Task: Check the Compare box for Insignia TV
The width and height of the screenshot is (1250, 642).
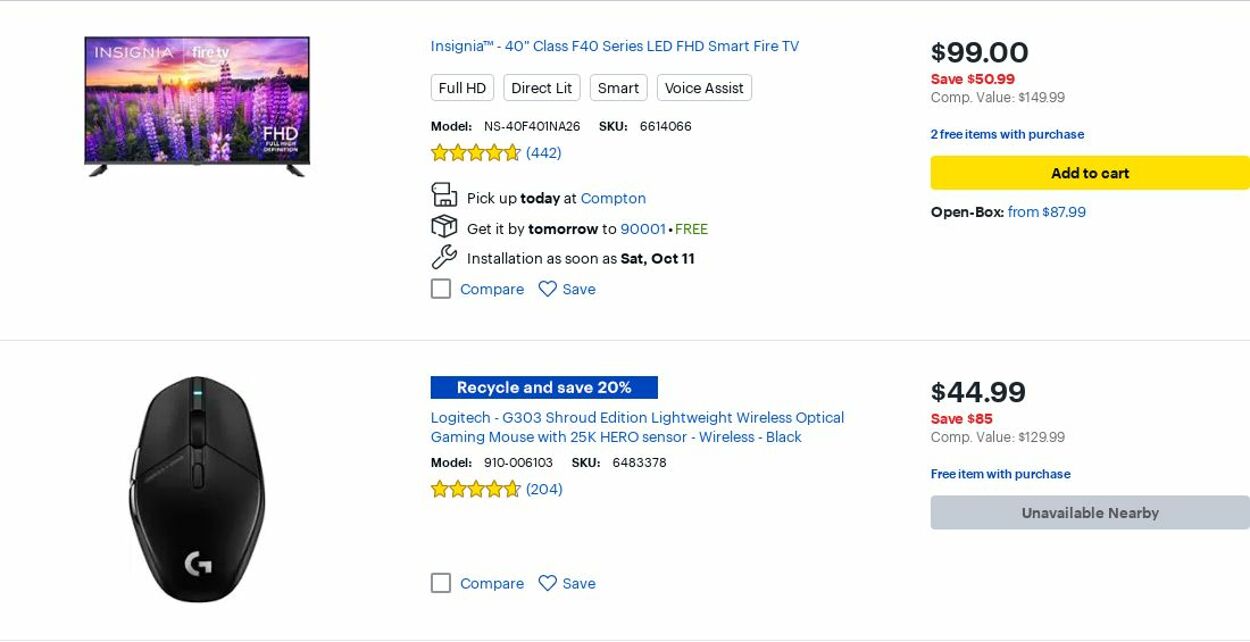Action: point(441,289)
